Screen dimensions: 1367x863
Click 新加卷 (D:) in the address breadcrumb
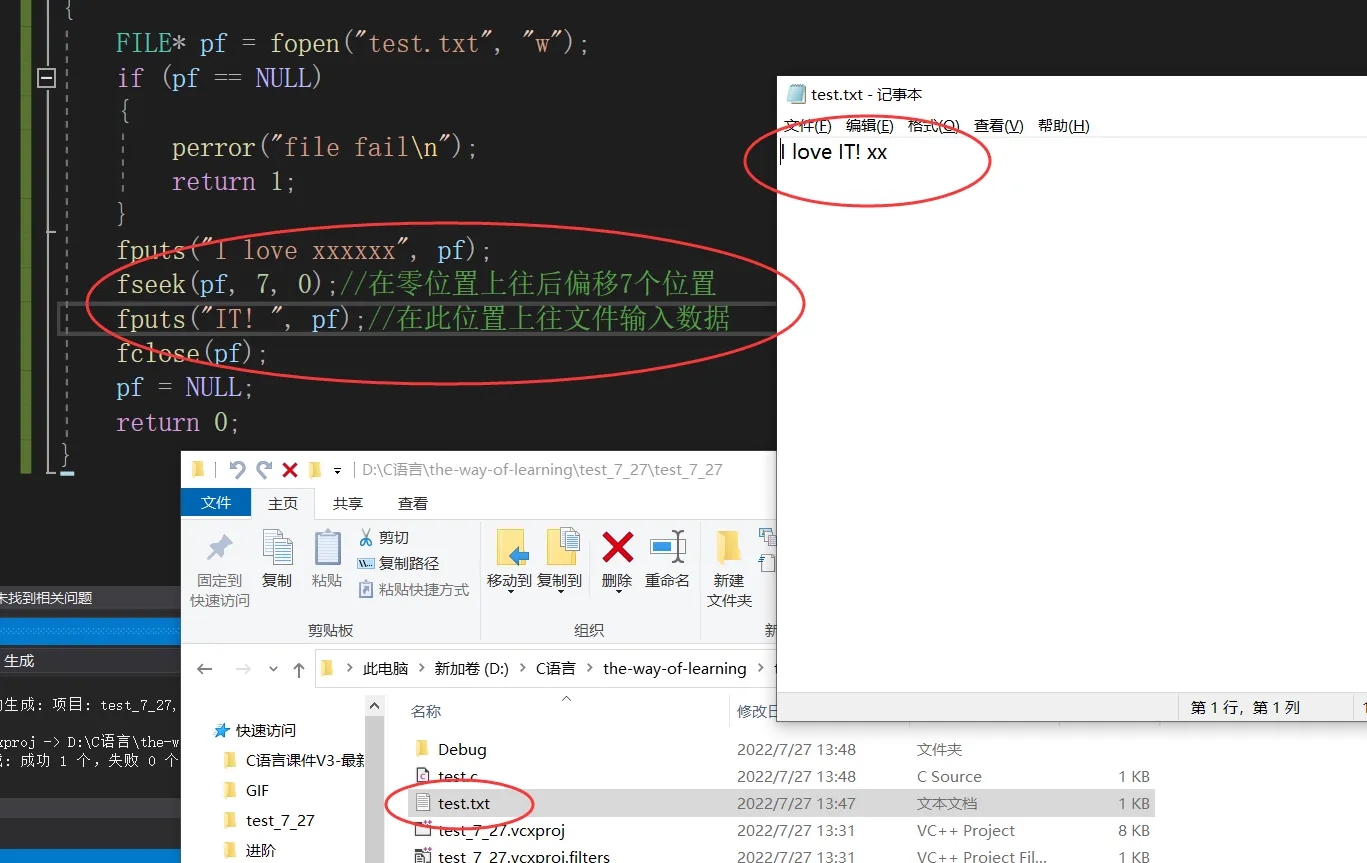471,669
